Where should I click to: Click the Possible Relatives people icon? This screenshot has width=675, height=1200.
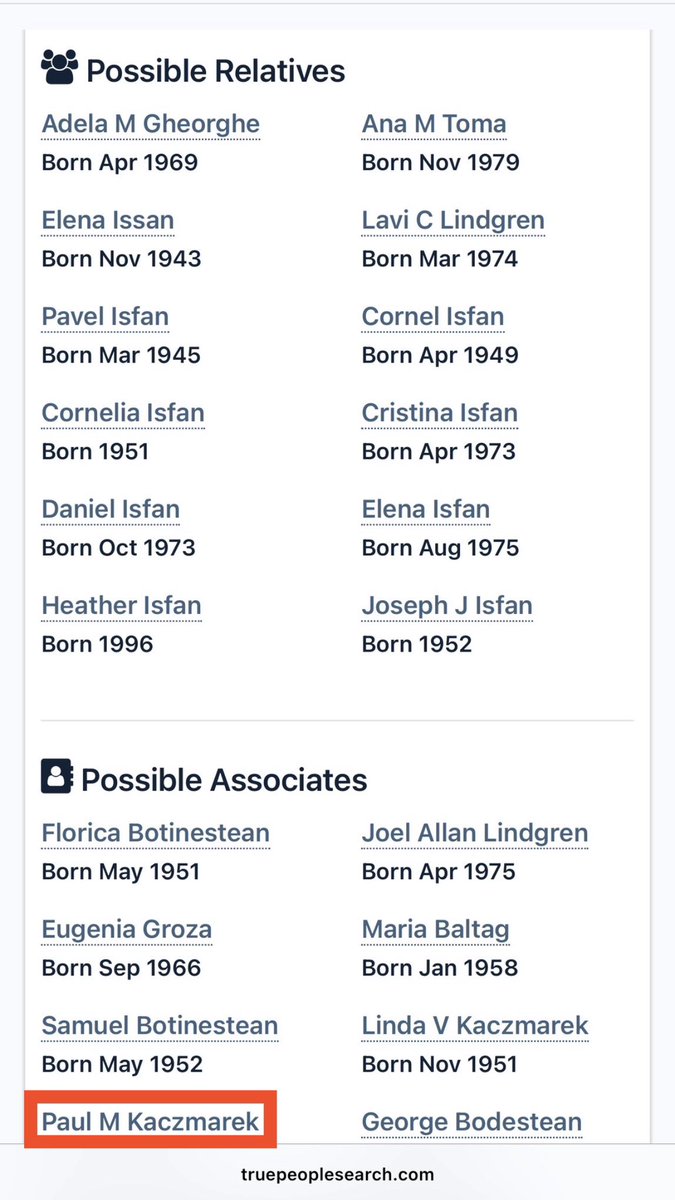pos(59,68)
